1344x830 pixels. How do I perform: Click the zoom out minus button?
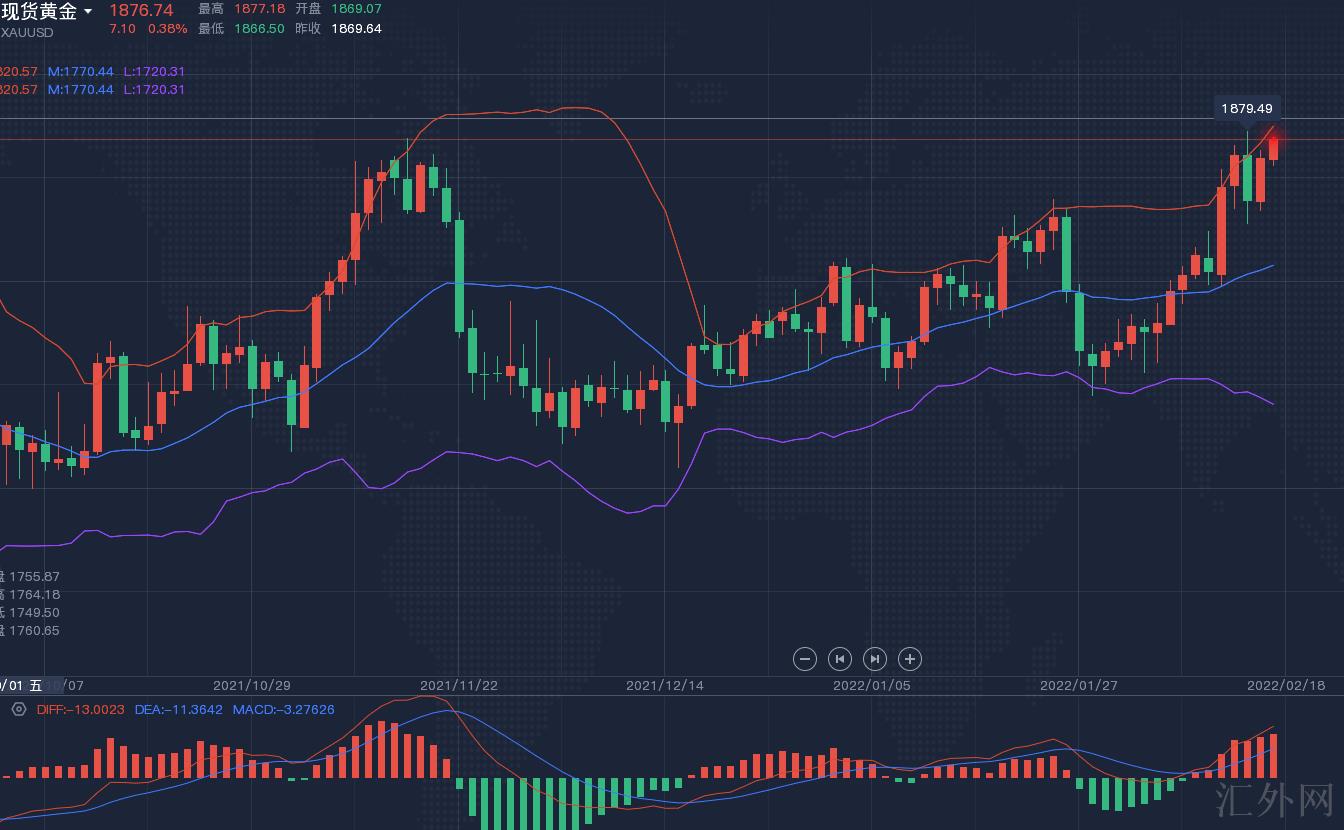(805, 659)
